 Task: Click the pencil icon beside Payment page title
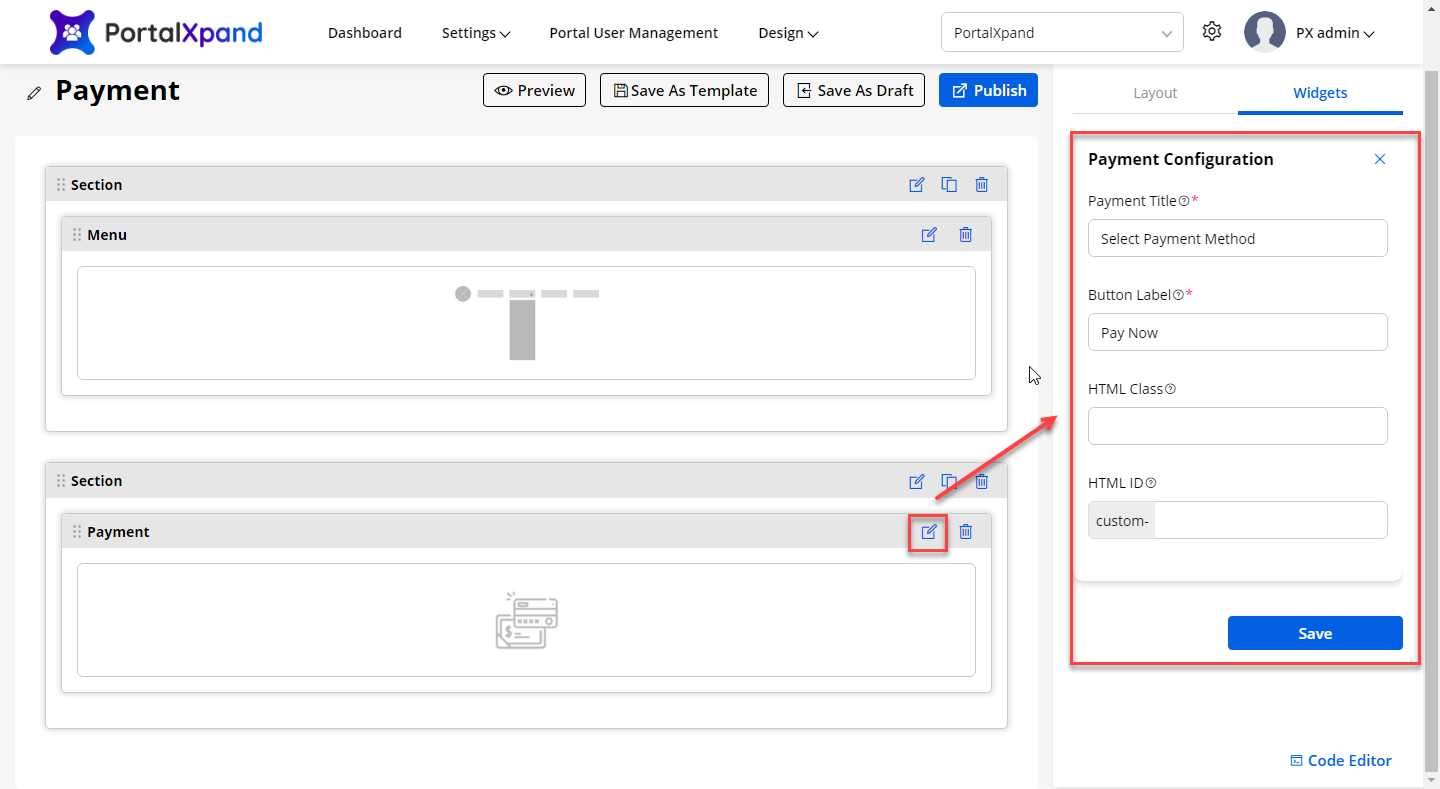click(35, 93)
